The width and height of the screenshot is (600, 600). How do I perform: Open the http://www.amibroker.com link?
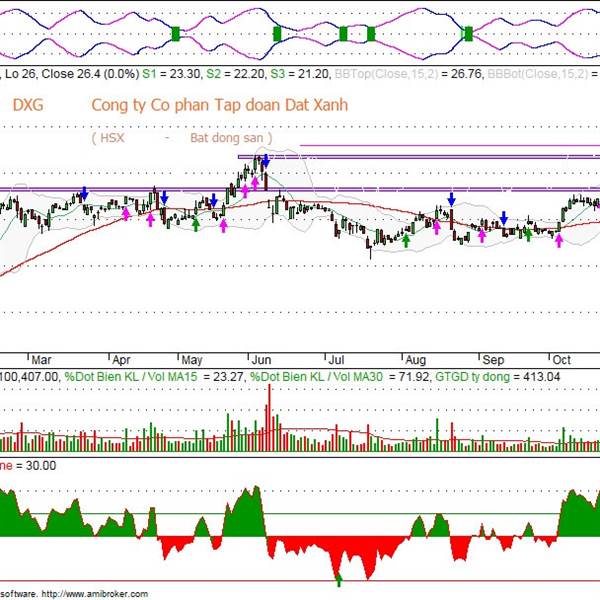[95, 594]
